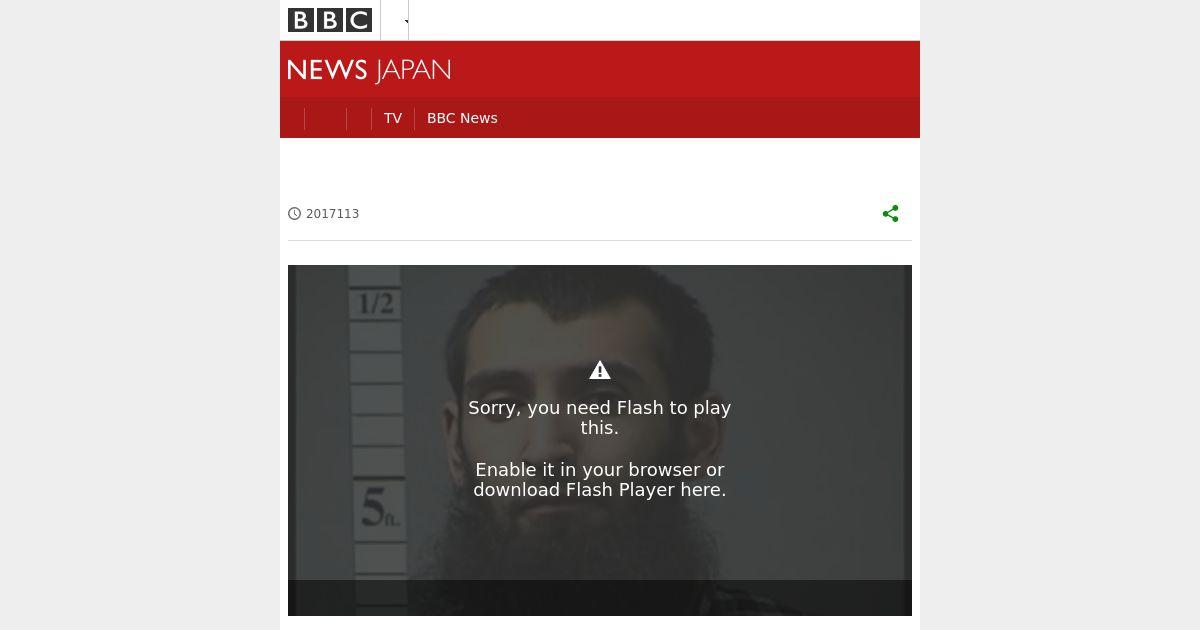Open the BBC logo homepage link
Viewport: 1200px width, 630px height.
(x=330, y=20)
